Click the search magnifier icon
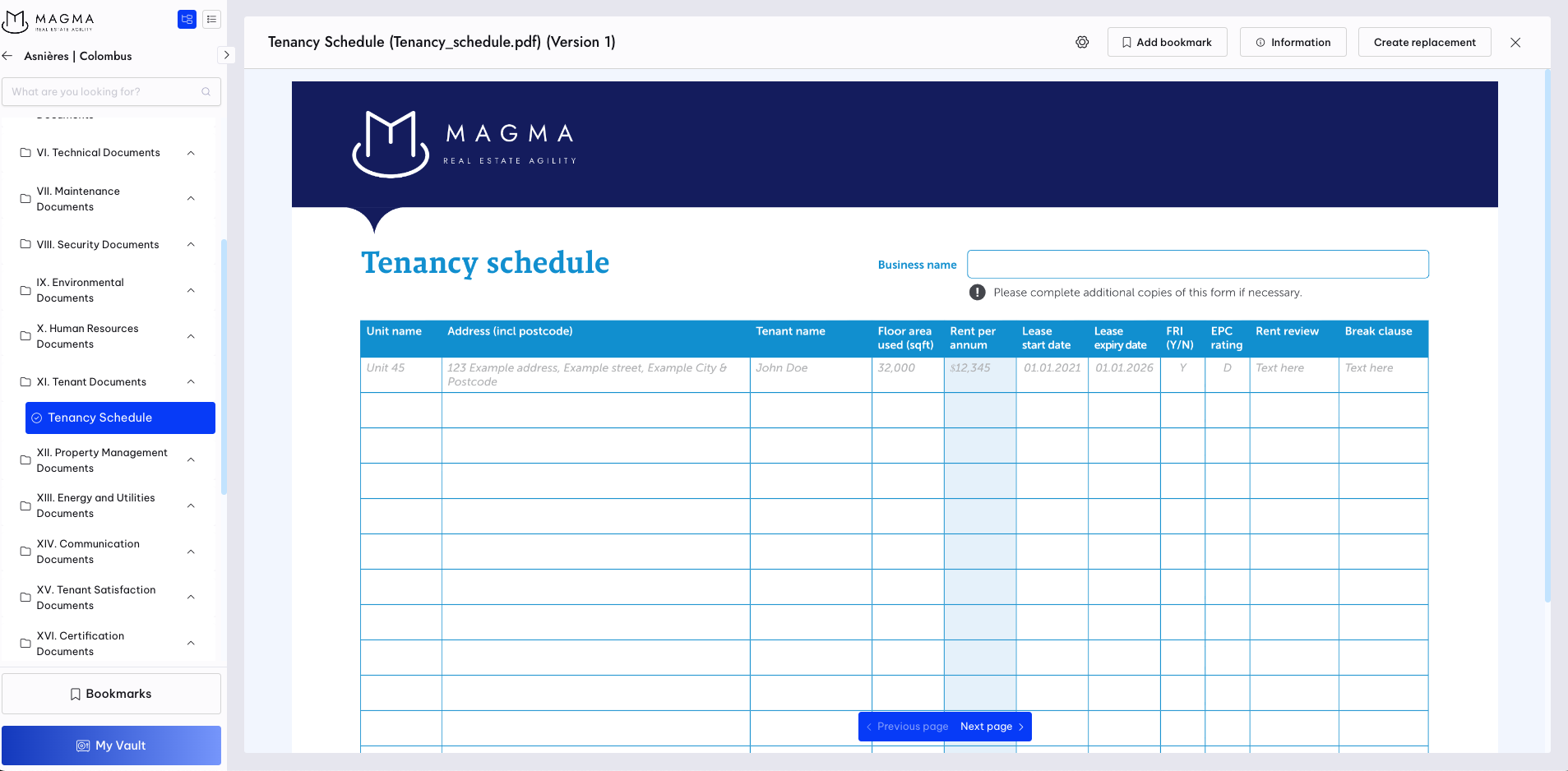This screenshot has width=1568, height=771. tap(206, 92)
